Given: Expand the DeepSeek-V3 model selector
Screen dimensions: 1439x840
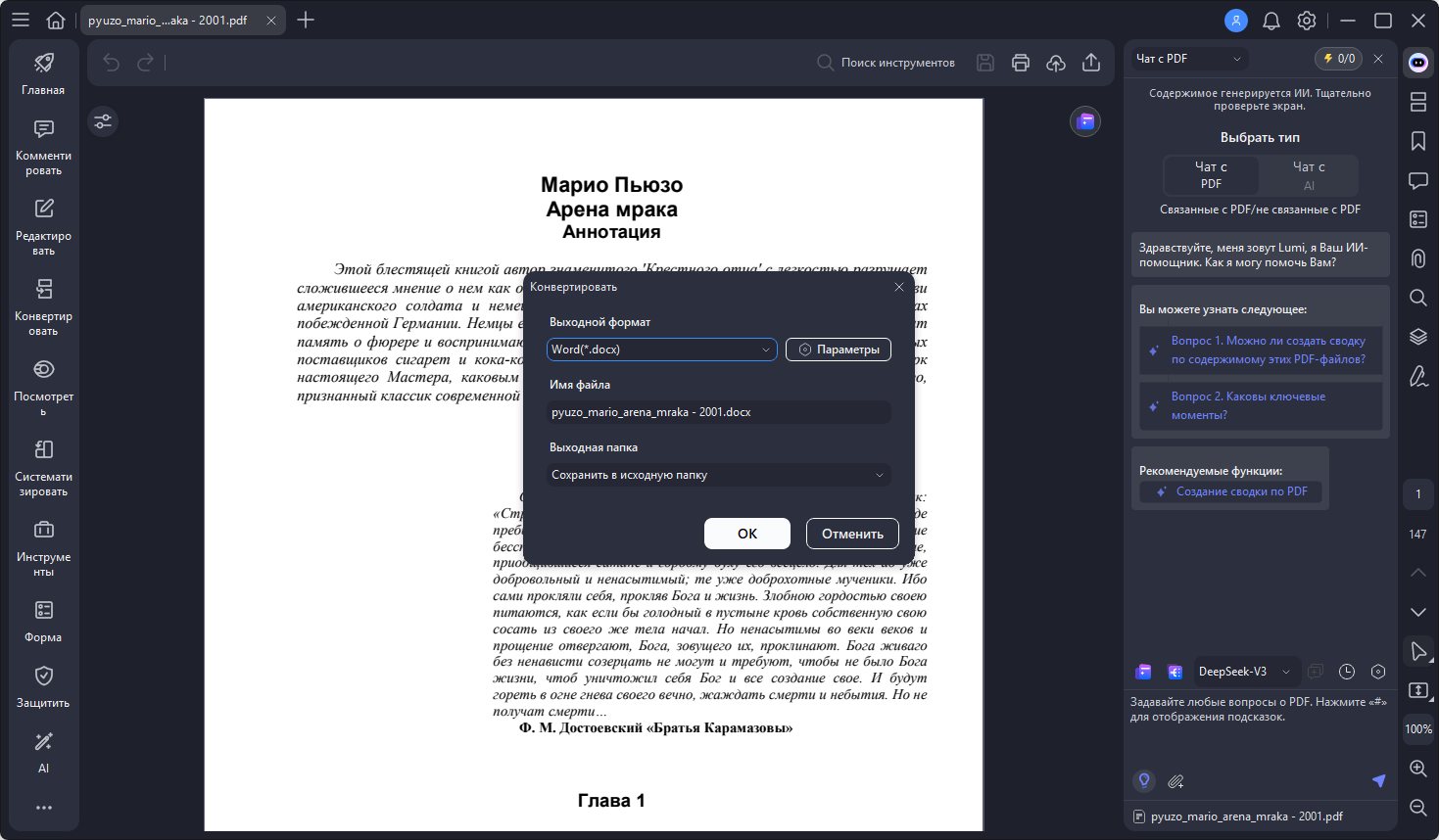Looking at the screenshot, I should click(1244, 672).
